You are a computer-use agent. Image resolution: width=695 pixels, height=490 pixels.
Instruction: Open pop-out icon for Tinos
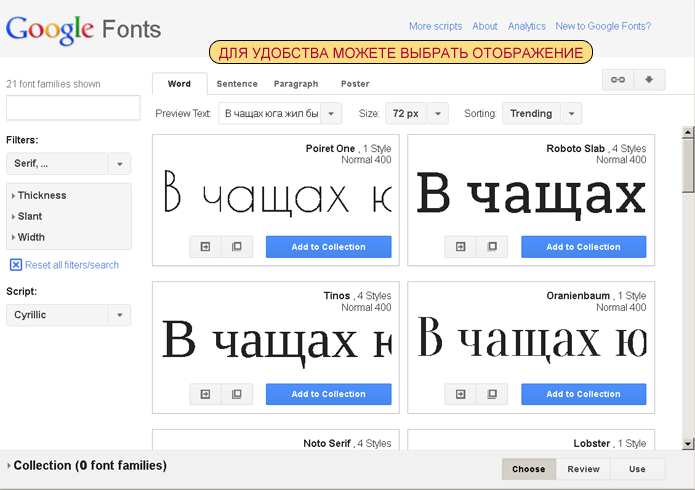(x=237, y=394)
